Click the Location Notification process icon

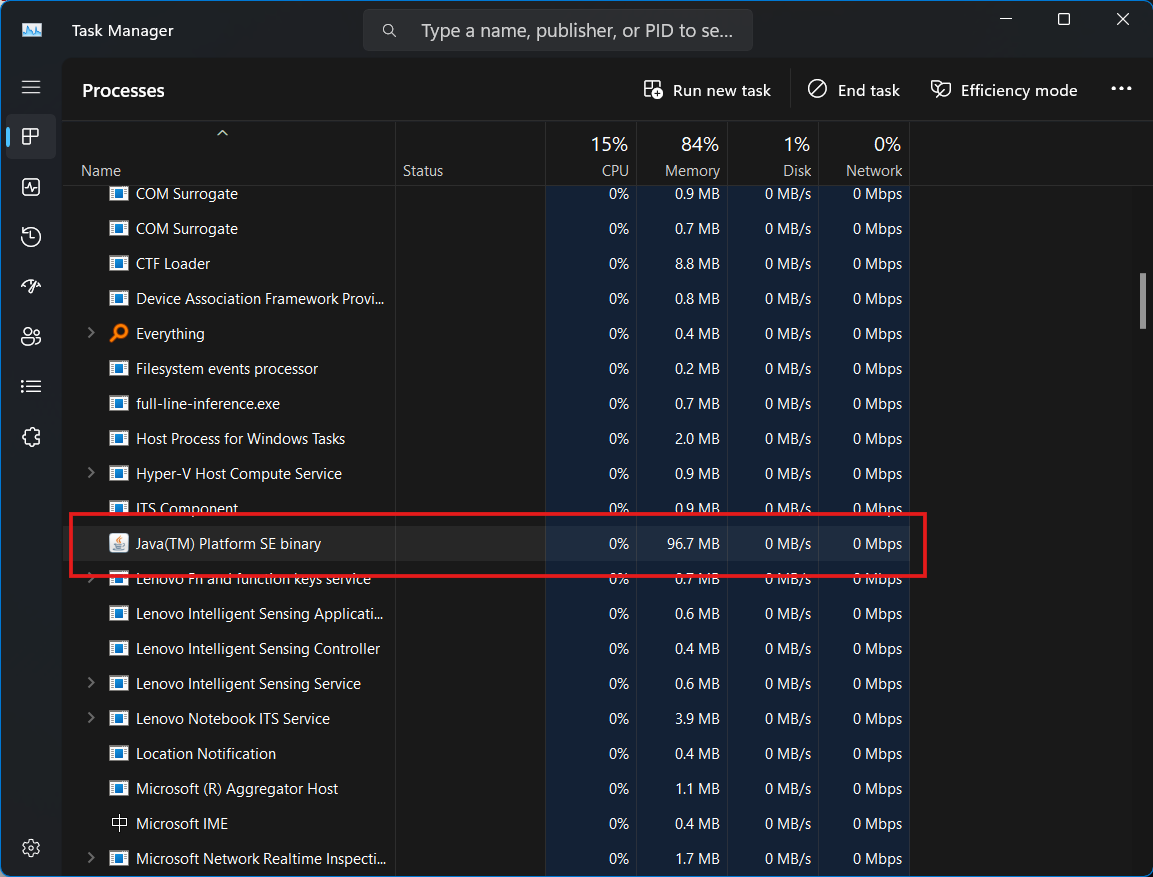tap(118, 753)
